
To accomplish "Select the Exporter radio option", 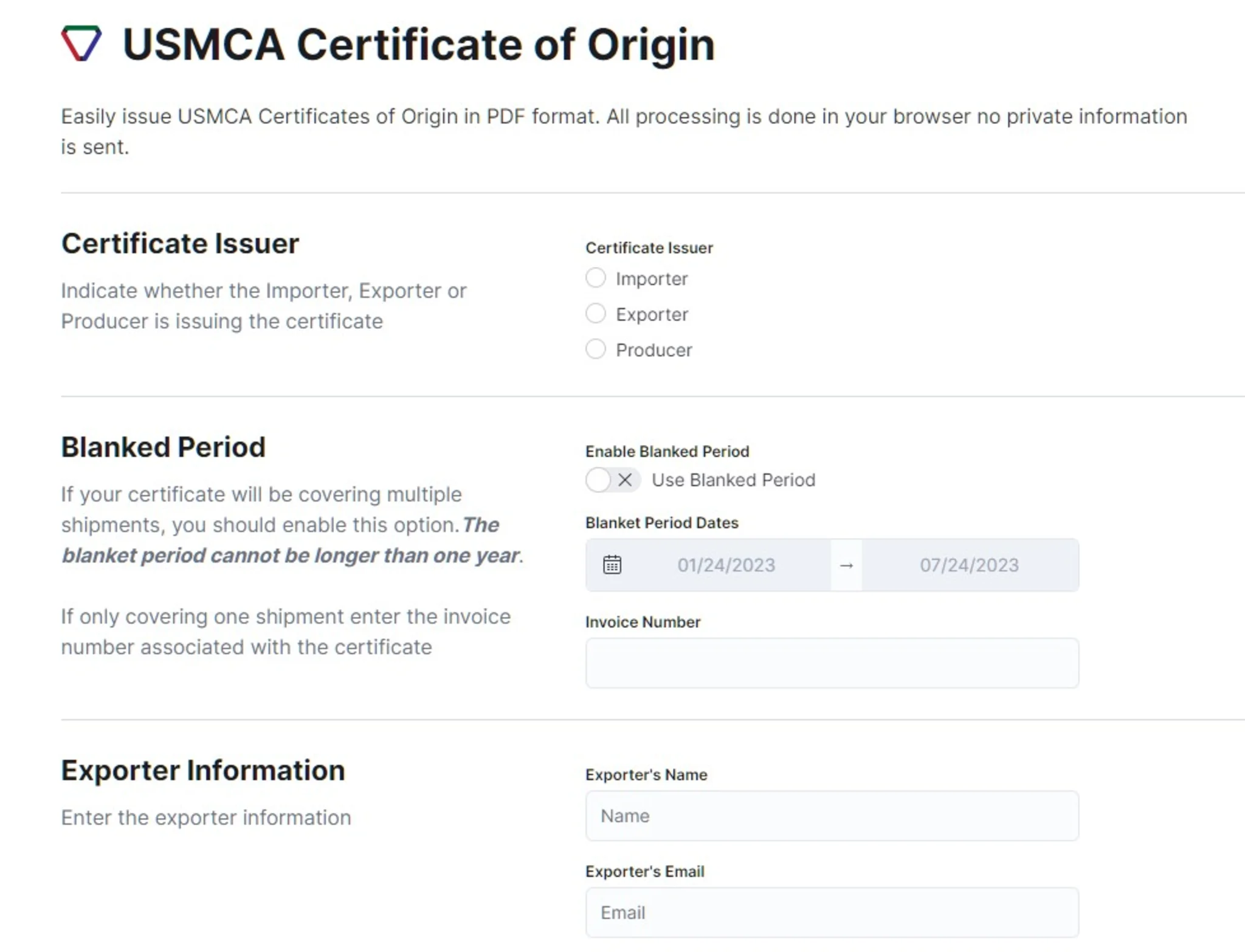I will pyautogui.click(x=595, y=314).
